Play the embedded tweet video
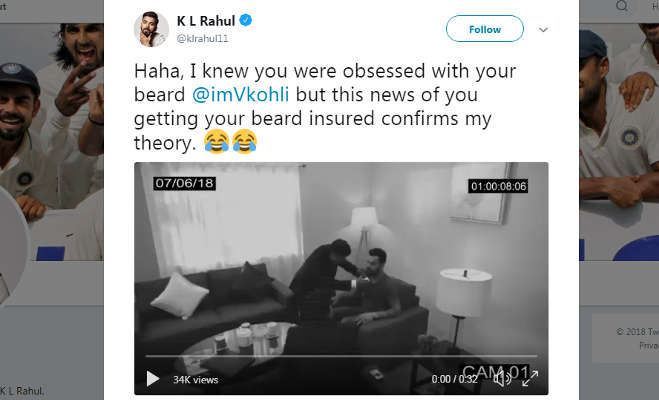 (153, 379)
